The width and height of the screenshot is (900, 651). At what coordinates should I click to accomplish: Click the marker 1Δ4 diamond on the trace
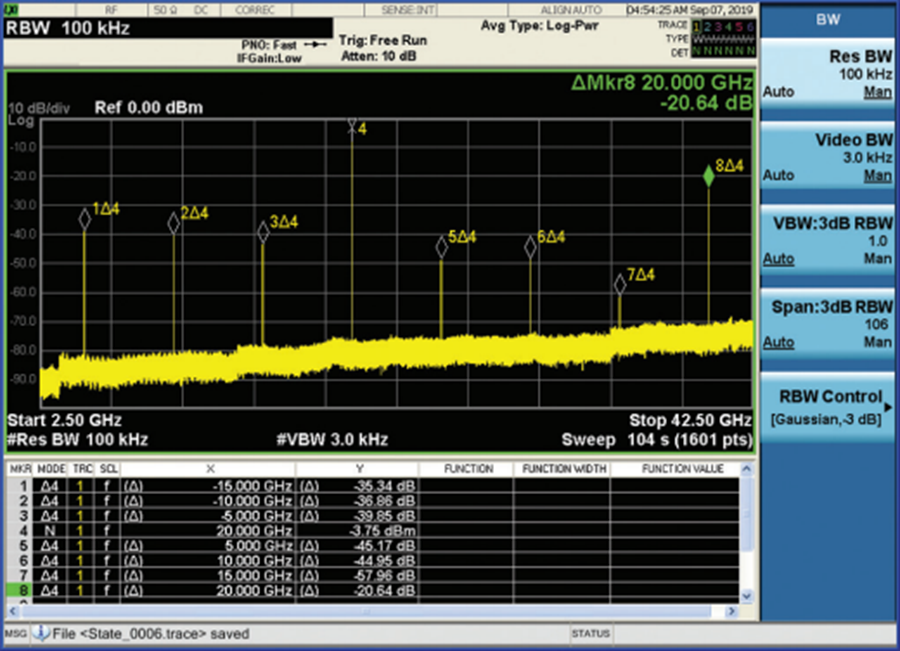85,220
